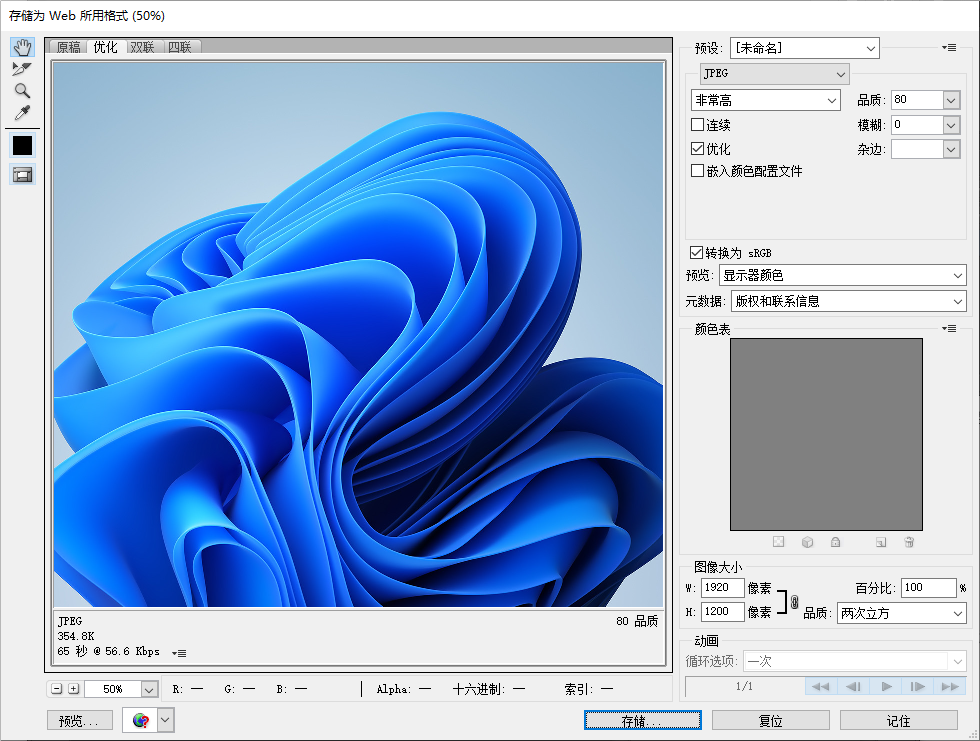The height and width of the screenshot is (741, 980).
Task: Switch to the 四联 (4-Up) tab
Action: pyautogui.click(x=180, y=47)
